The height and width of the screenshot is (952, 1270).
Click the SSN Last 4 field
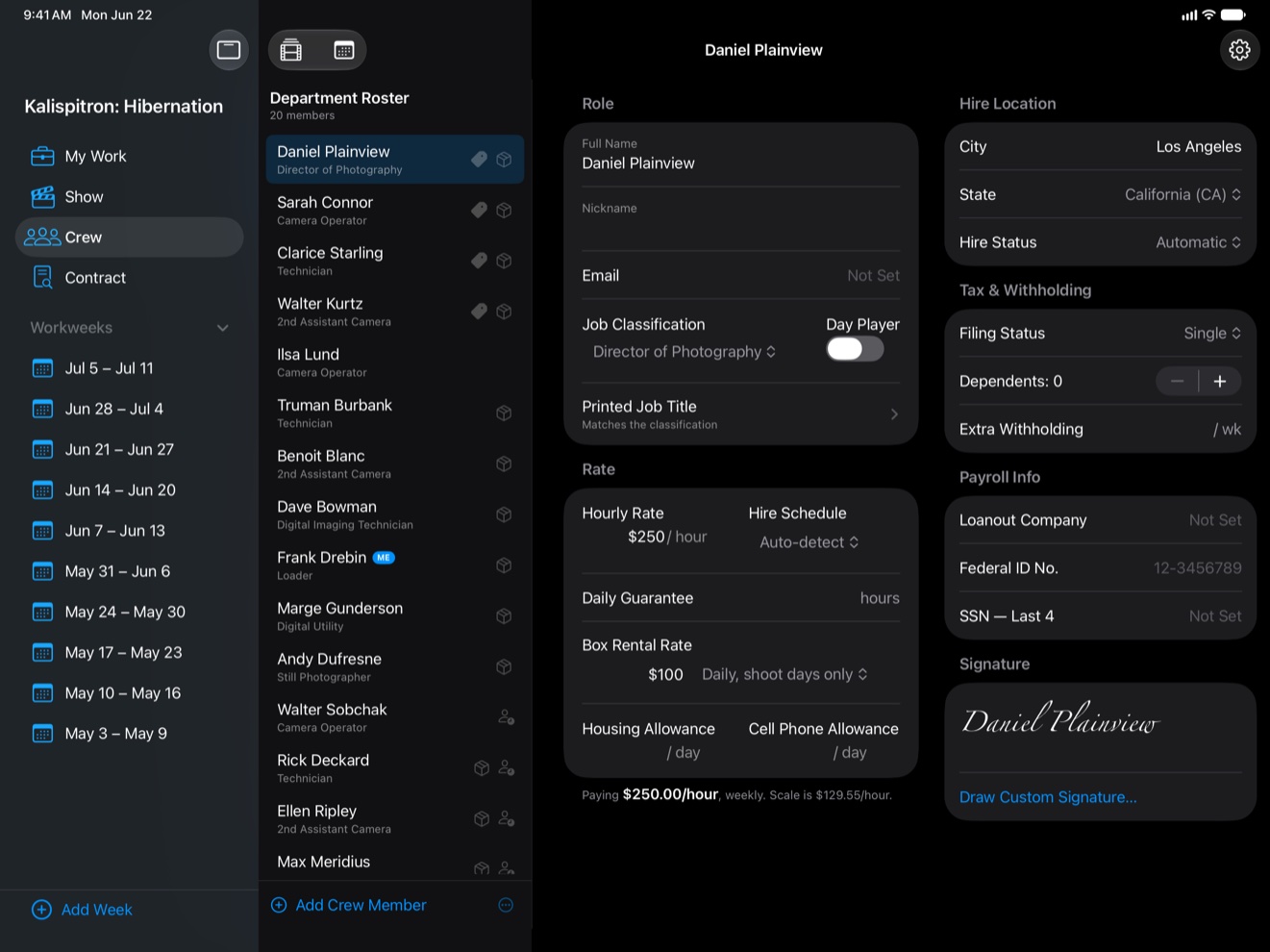[x=1100, y=615]
